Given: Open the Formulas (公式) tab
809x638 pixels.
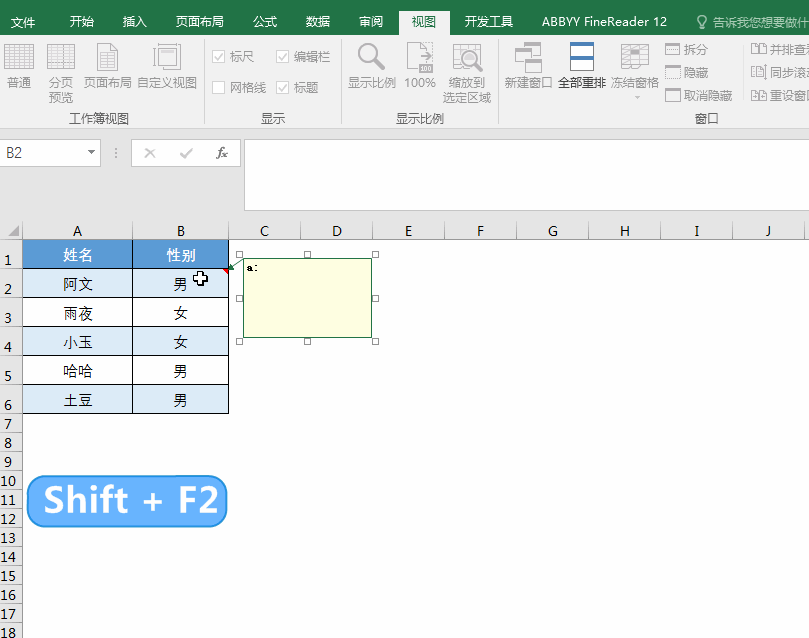Looking at the screenshot, I should (265, 22).
